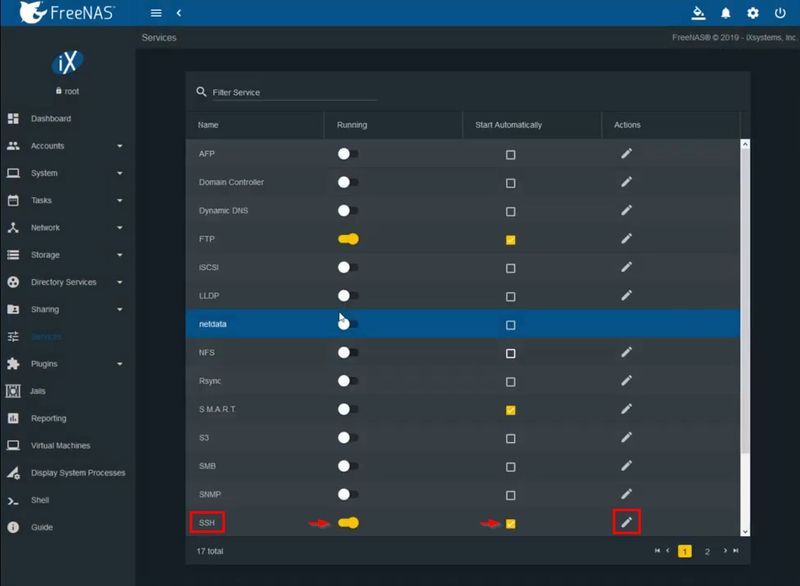The width and height of the screenshot is (800, 586).
Task: Toggle the SSH running switch
Action: coord(349,521)
